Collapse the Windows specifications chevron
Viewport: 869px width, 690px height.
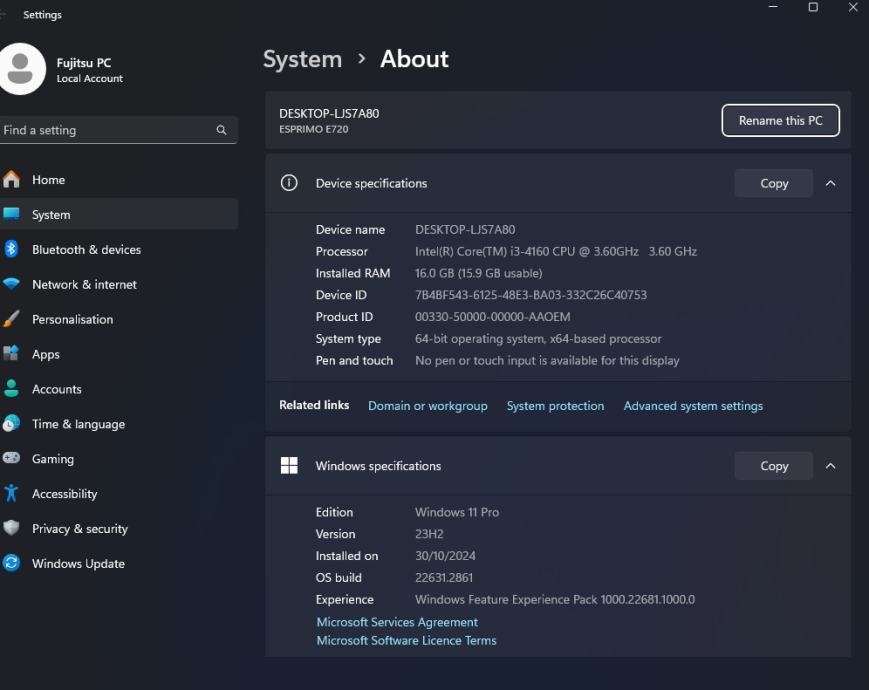click(830, 466)
